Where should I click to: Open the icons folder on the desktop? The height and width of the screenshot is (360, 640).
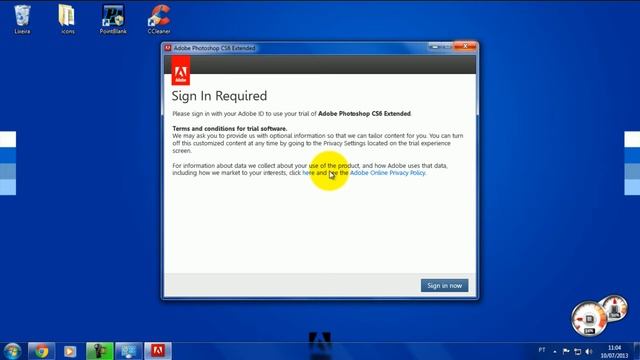point(67,19)
